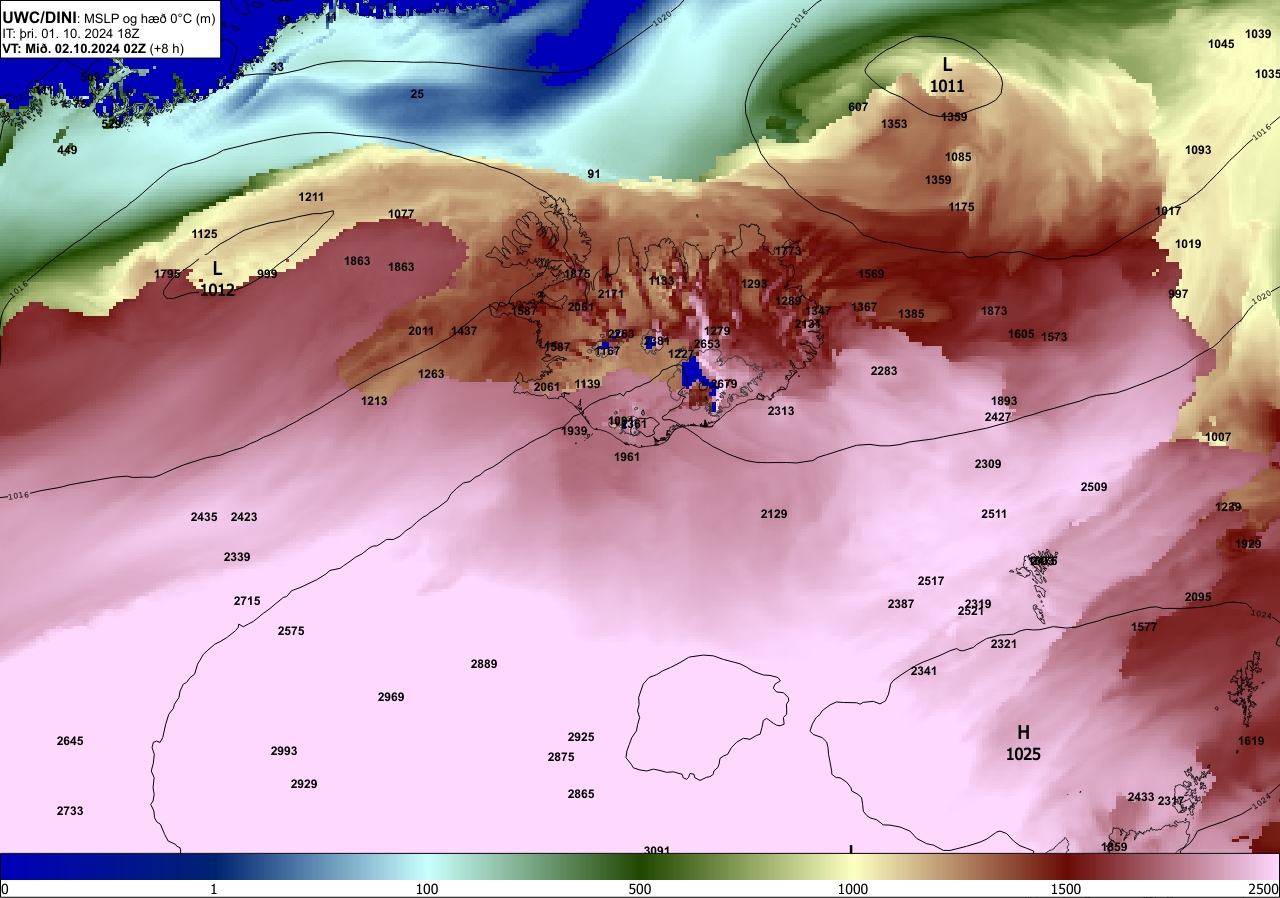Screen dimensions: 1280x898
Task: Click the height value 2925
Action: (x=581, y=737)
